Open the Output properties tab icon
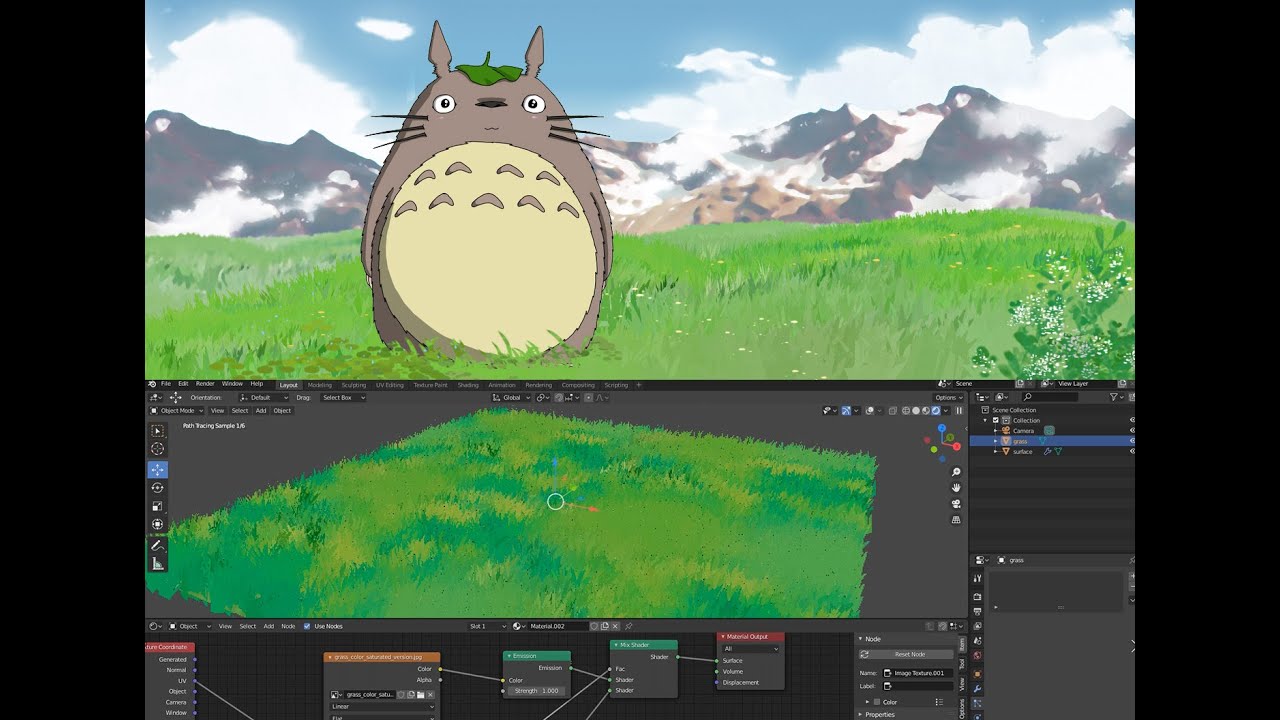1280x720 pixels. tap(977, 611)
